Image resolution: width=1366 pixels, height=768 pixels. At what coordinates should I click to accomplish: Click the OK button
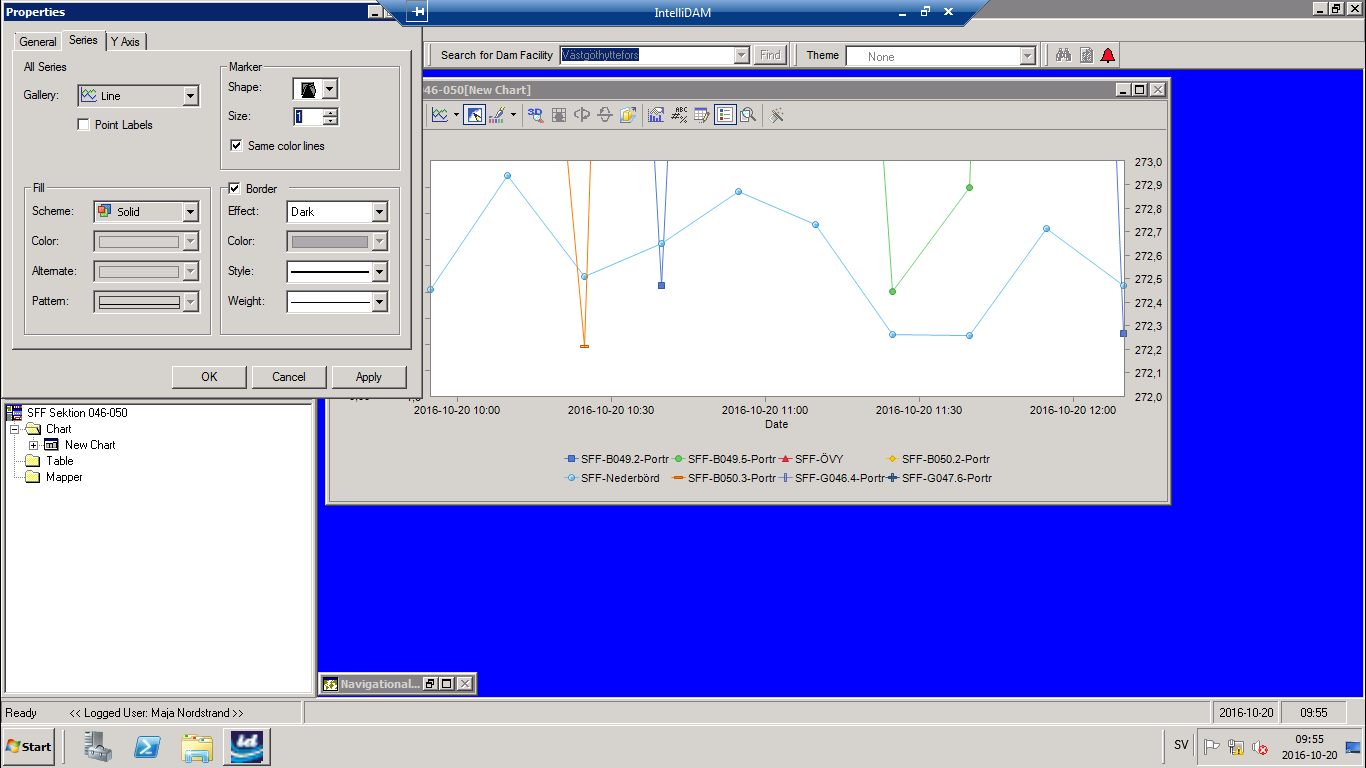[x=209, y=377]
